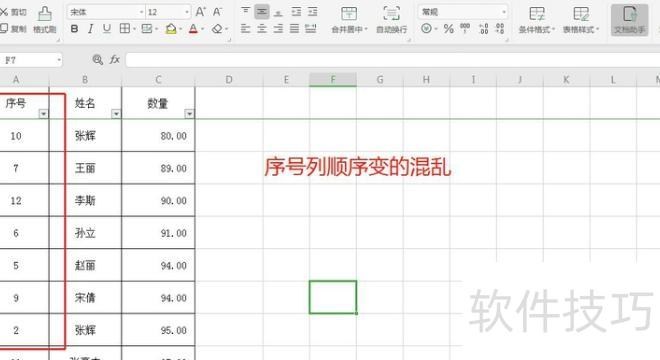Click Document Assistant (文档助手) button
Viewport: 660px width, 360px height.
pyautogui.click(x=630, y=20)
